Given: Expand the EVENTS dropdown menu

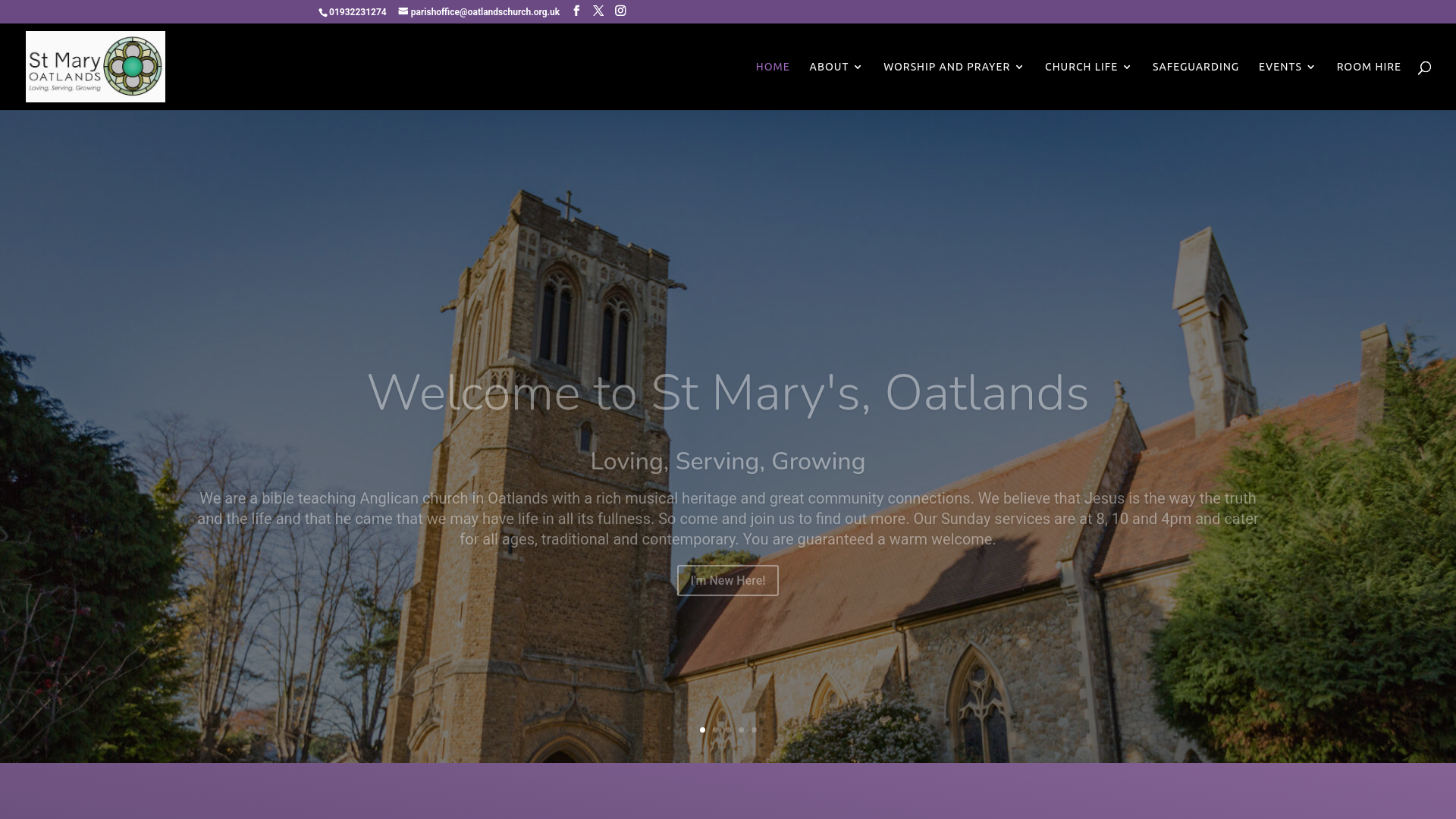Looking at the screenshot, I should (x=1287, y=67).
